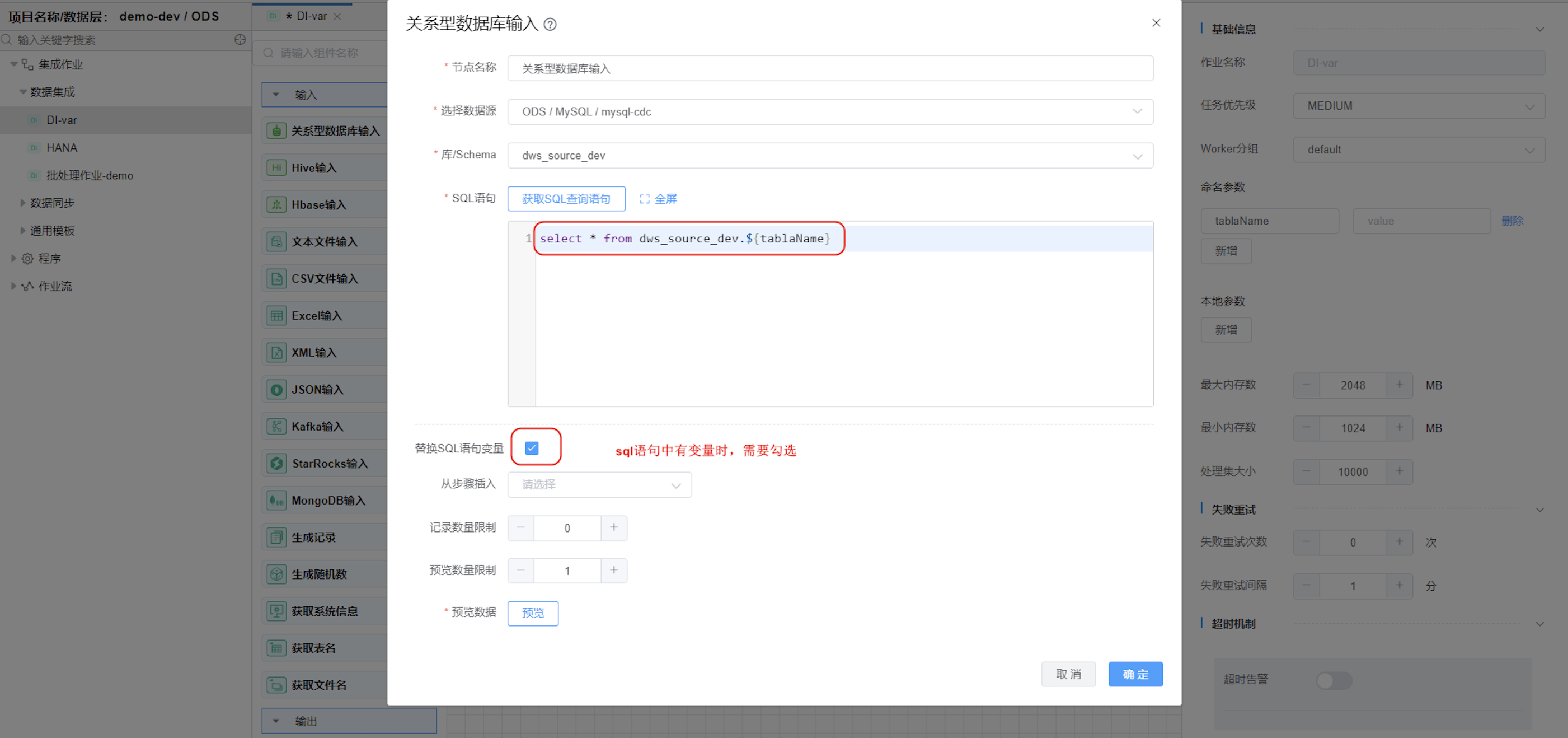
Task: Select the MongoDB input component icon
Action: click(x=276, y=501)
